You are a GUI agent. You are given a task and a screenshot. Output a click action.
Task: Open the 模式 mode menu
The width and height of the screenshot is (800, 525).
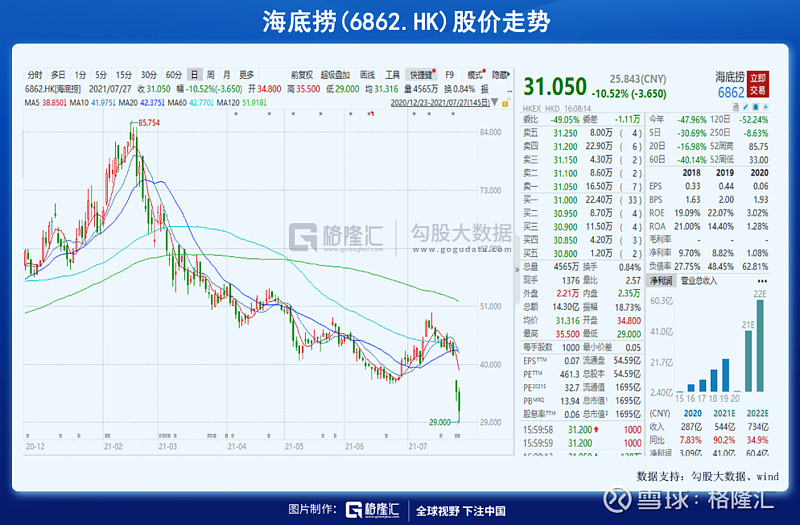pyautogui.click(x=475, y=75)
